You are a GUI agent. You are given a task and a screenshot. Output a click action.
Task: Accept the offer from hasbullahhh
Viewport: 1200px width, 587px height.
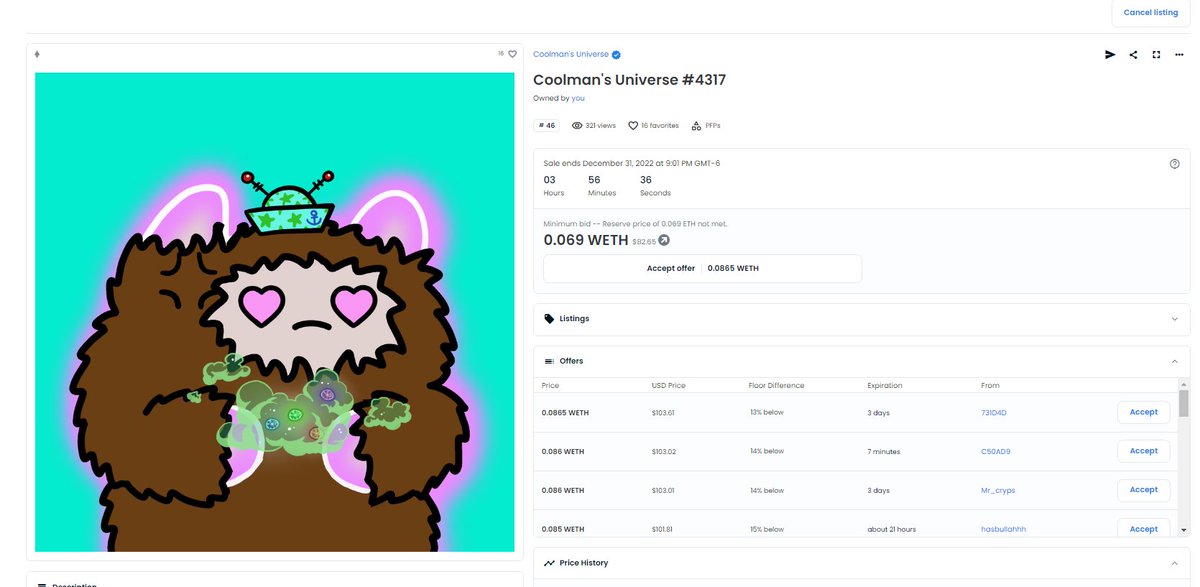click(x=1143, y=529)
